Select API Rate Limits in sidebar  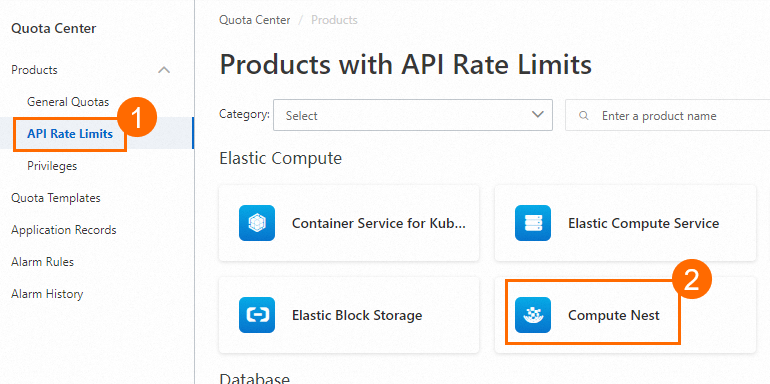tap(70, 134)
